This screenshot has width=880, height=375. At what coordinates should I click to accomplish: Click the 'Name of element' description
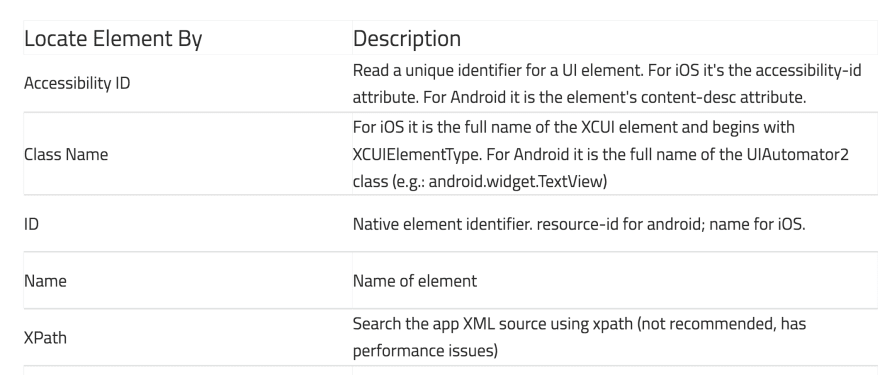click(x=415, y=280)
